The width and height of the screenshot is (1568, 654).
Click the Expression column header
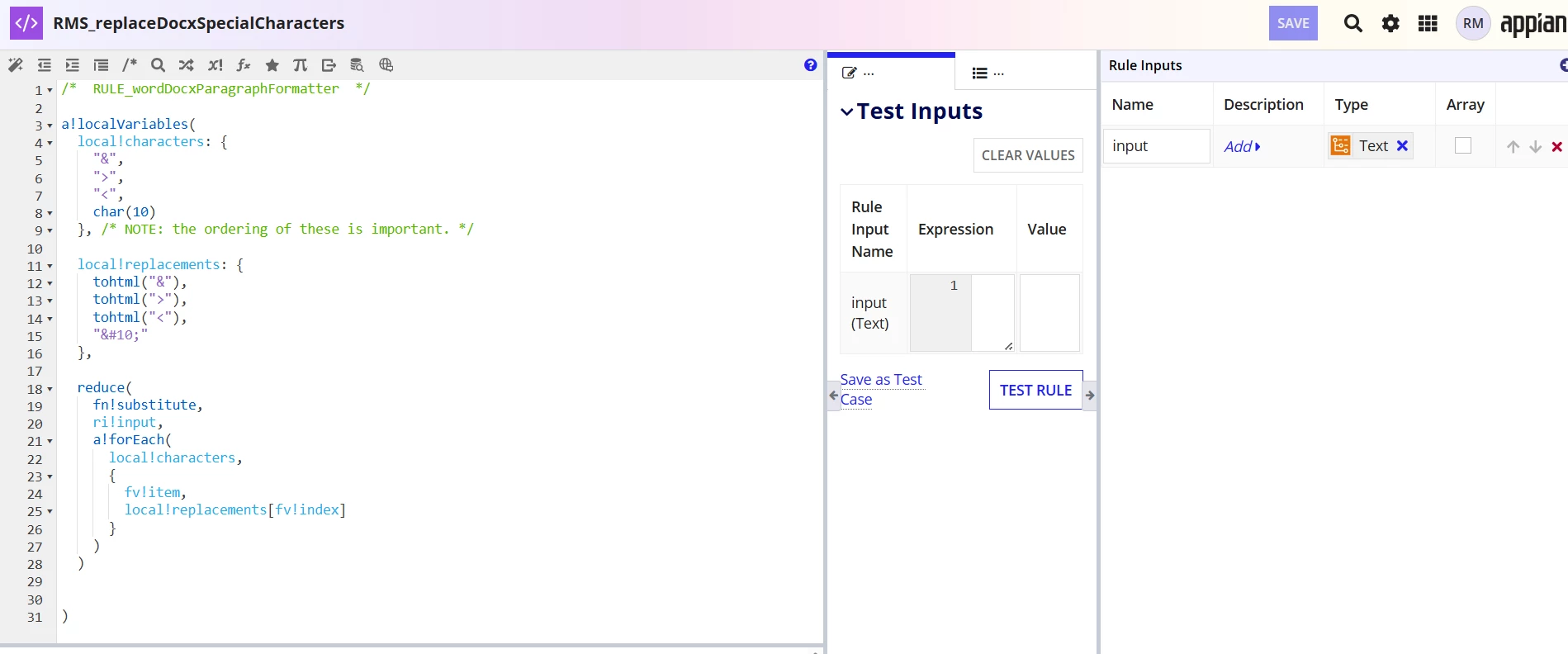955,230
